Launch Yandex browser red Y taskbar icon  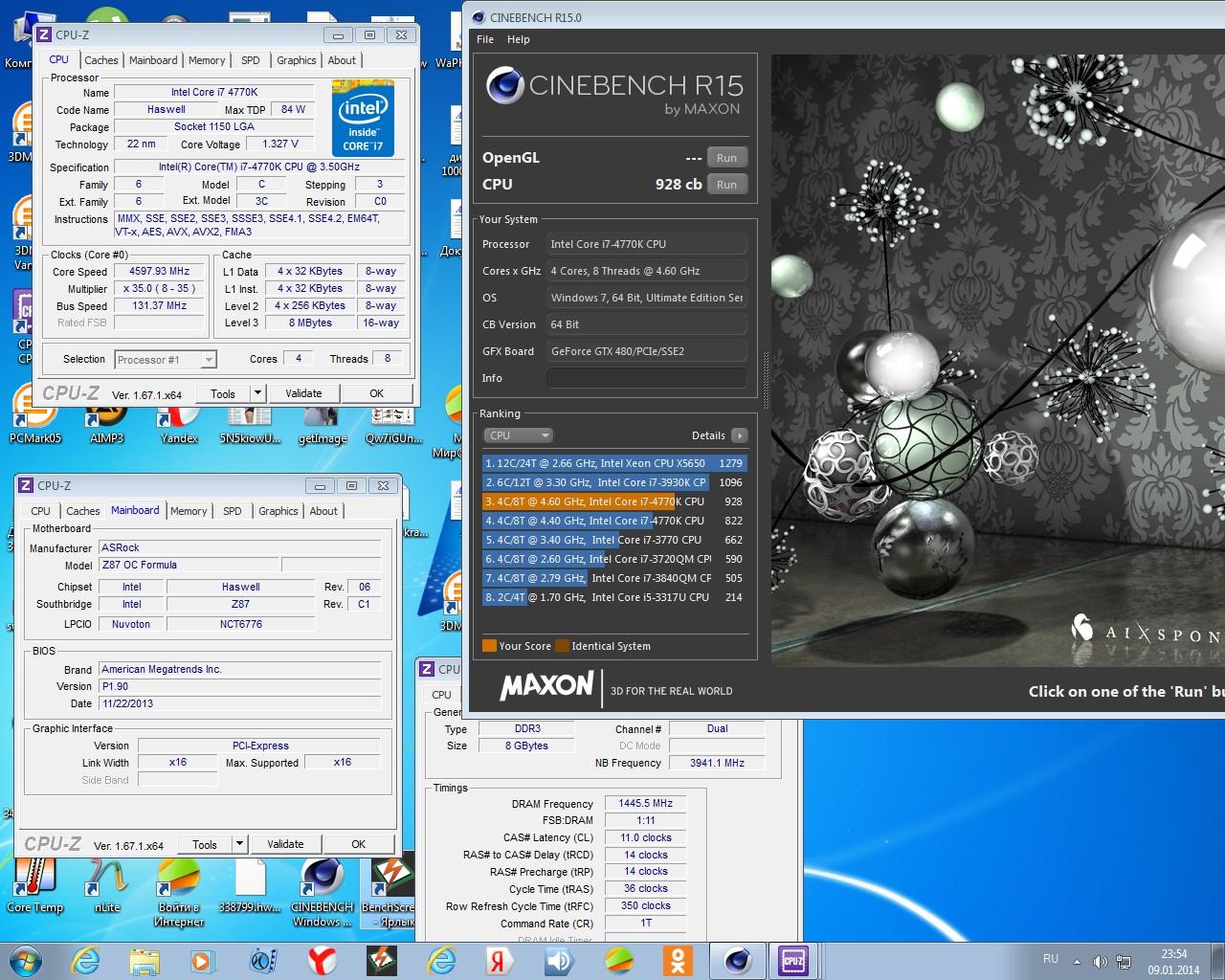pos(322,960)
